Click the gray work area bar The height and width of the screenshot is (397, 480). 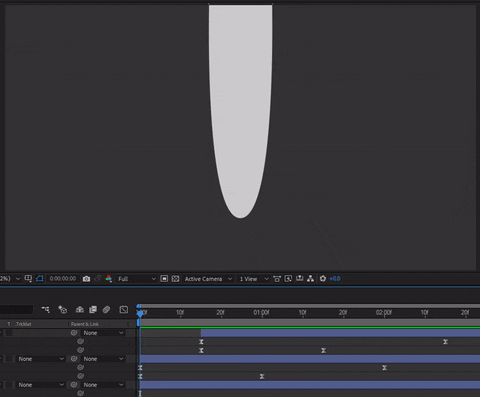tap(310, 323)
